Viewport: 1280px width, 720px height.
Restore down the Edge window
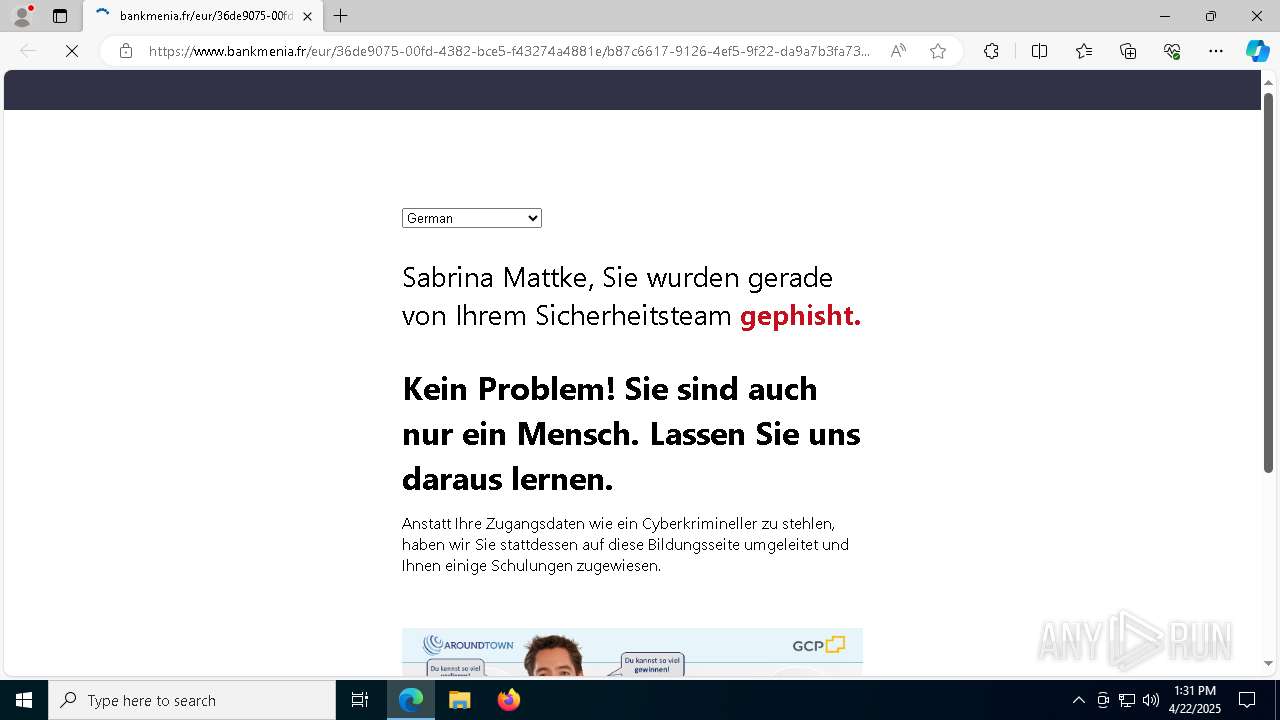click(x=1211, y=16)
